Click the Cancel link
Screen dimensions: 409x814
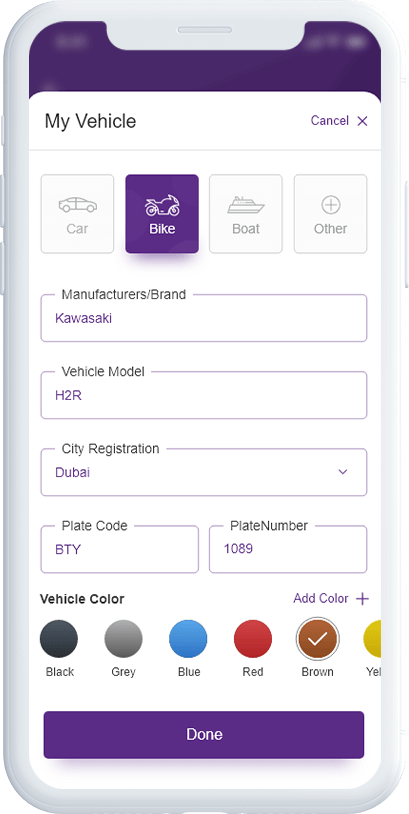pos(330,120)
